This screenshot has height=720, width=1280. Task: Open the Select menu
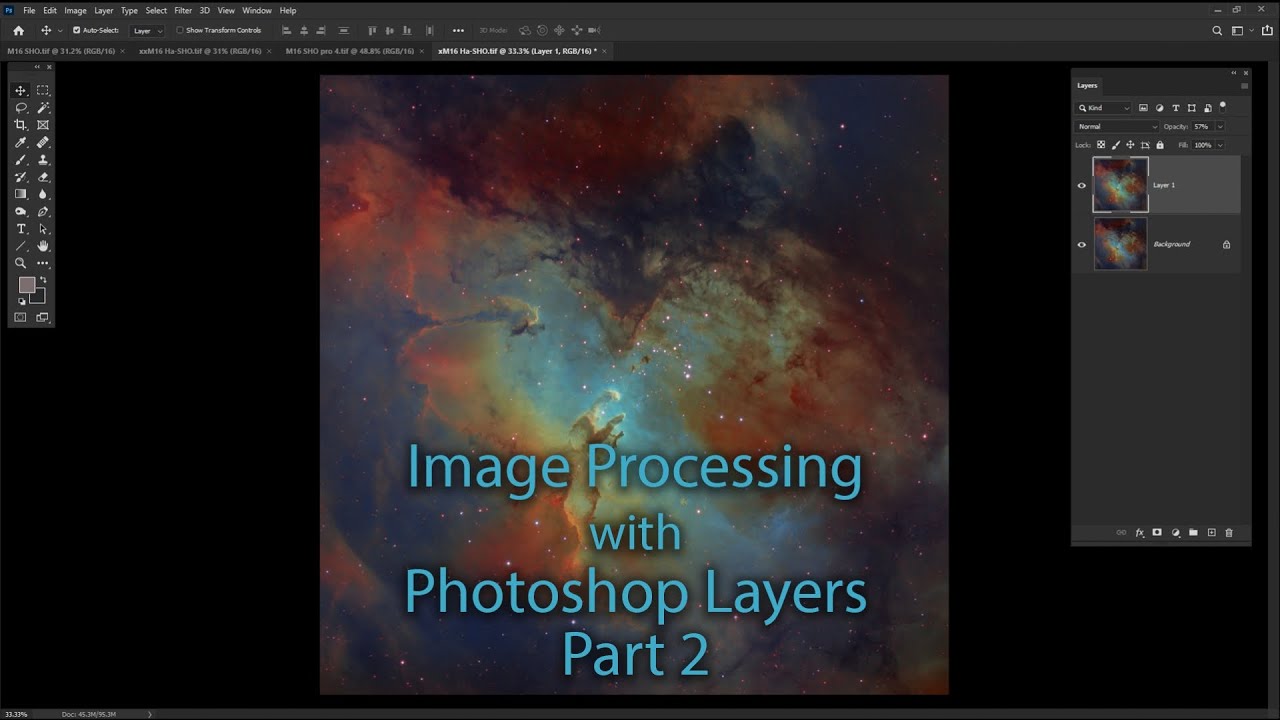coord(156,10)
